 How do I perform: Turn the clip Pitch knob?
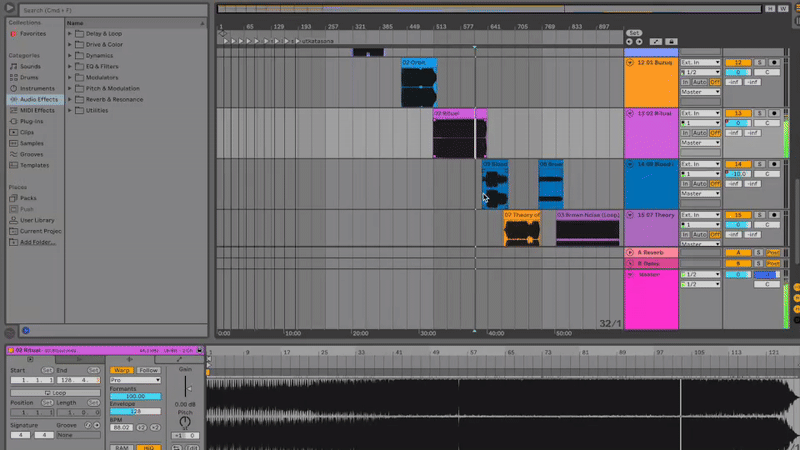pos(185,422)
